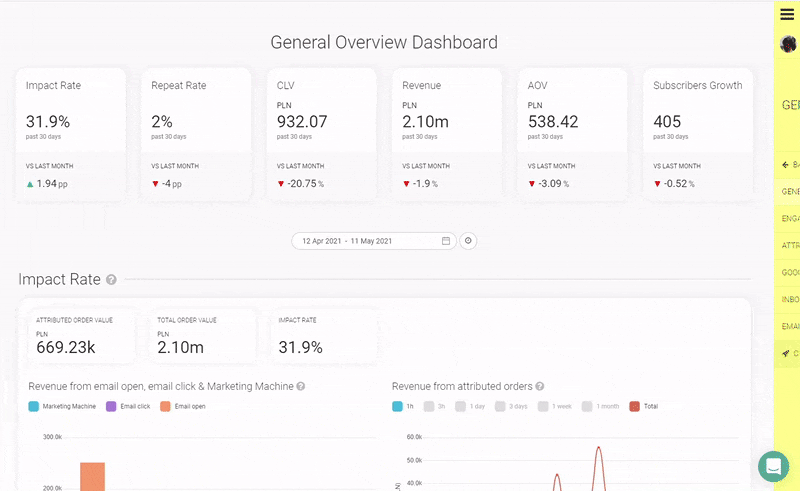The height and width of the screenshot is (491, 800).
Task: Toggle the Marketing Machine legend series
Action: (x=62, y=406)
